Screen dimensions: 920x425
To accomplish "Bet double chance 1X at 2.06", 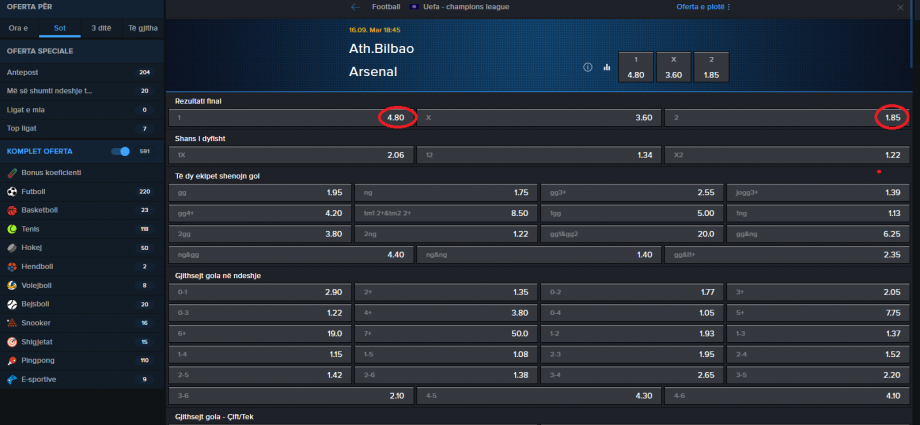I will [x=291, y=155].
